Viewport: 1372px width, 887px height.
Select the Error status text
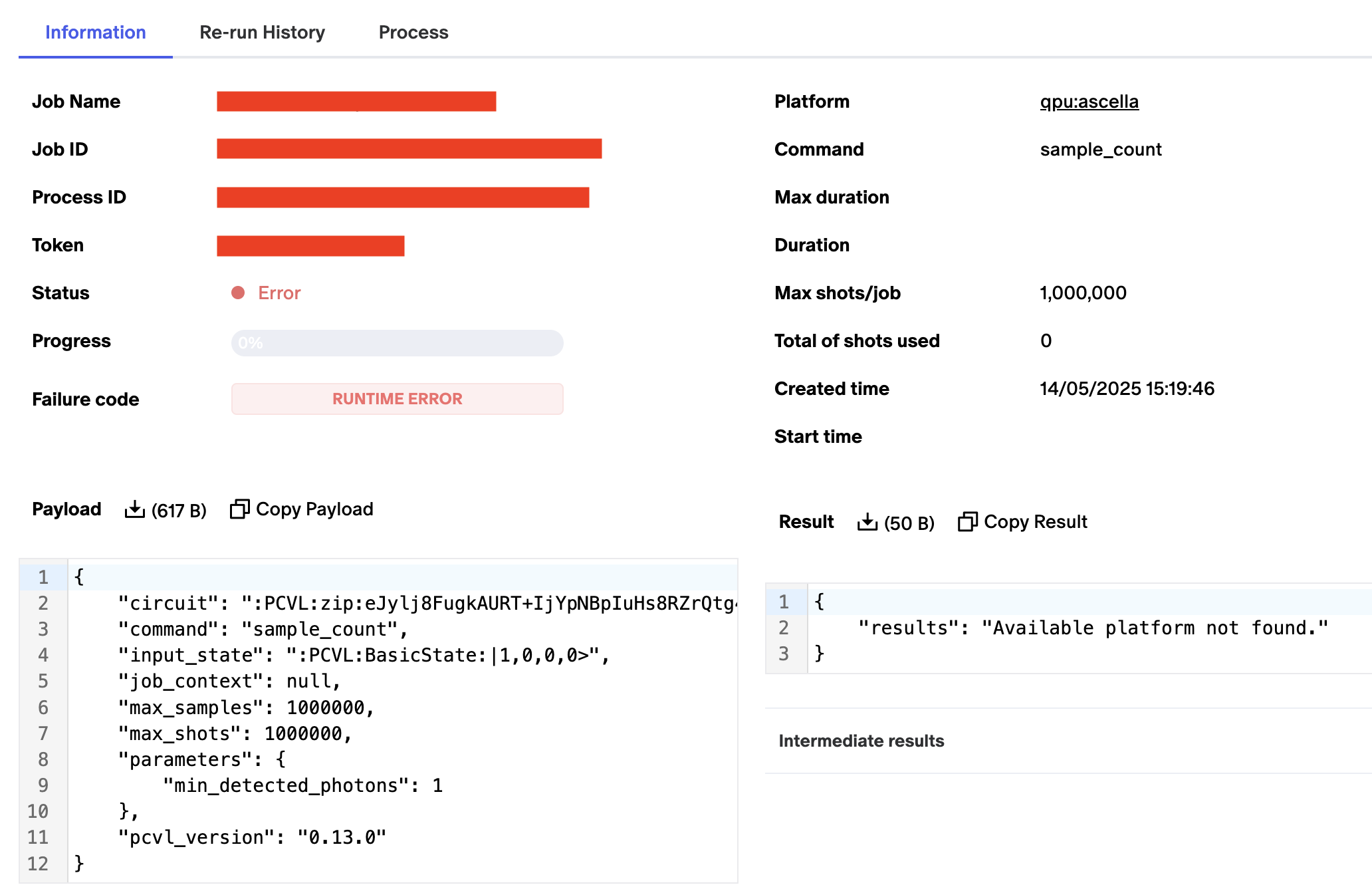(x=279, y=293)
